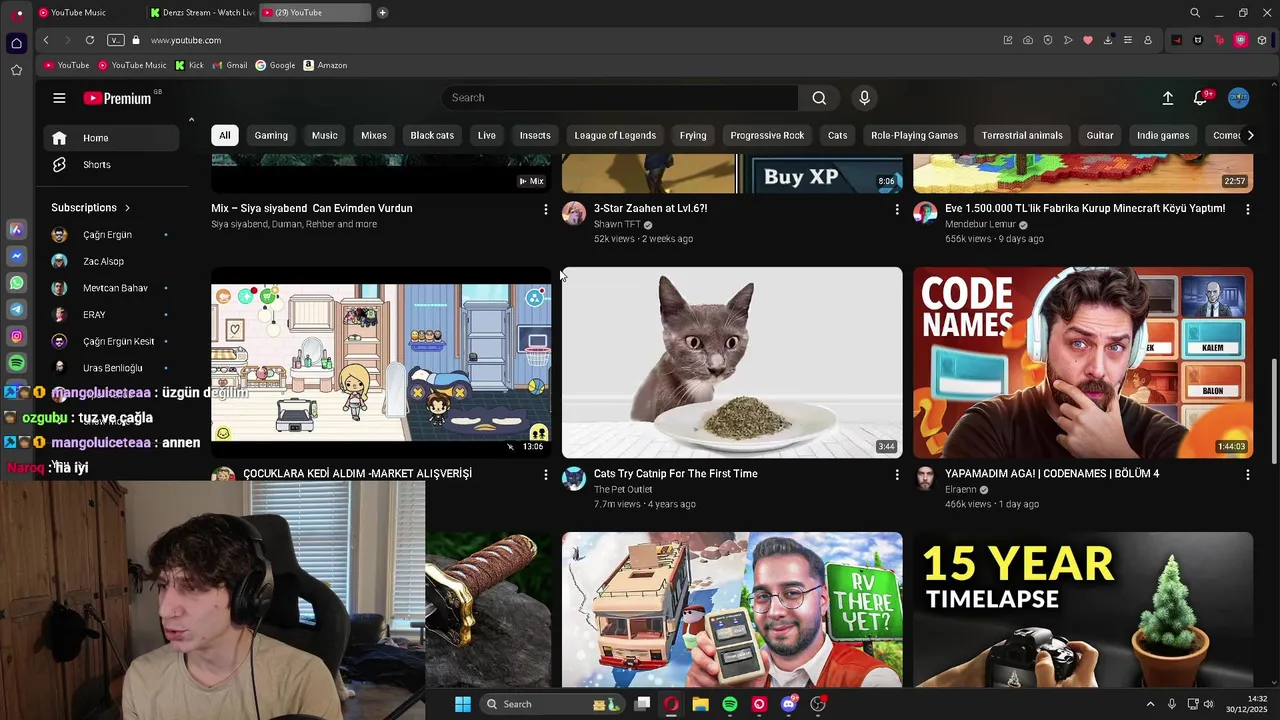
Task: Open the YouTube guide hamburger menu
Action: pyautogui.click(x=59, y=98)
